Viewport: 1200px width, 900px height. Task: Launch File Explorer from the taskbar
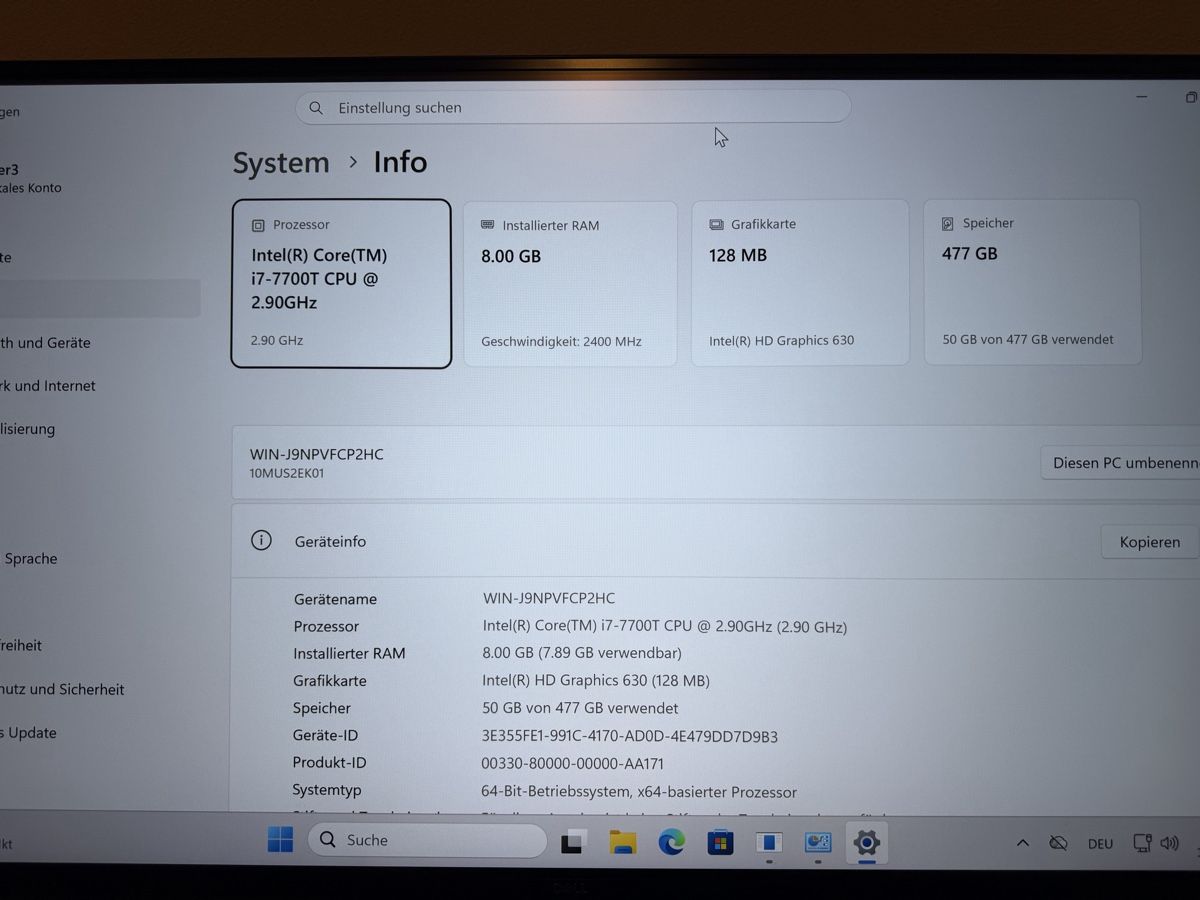click(x=623, y=842)
